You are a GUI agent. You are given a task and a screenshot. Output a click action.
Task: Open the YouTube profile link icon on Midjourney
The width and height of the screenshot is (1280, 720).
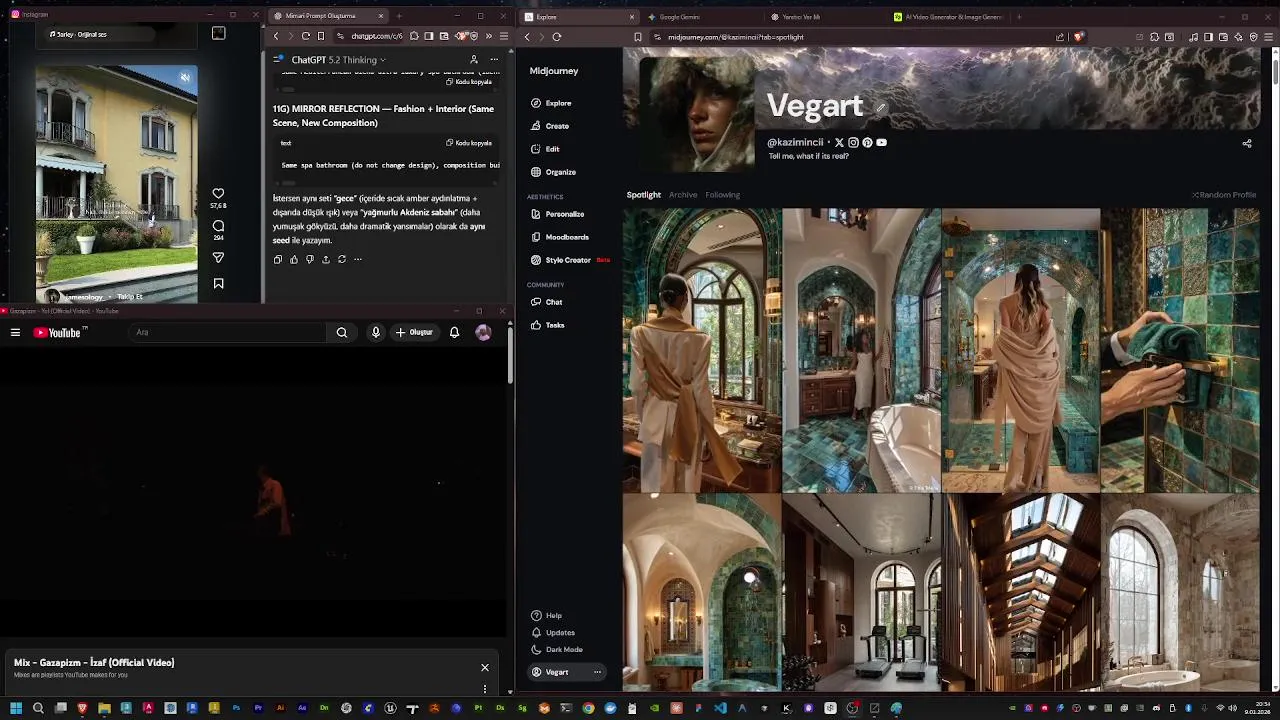pos(881,143)
